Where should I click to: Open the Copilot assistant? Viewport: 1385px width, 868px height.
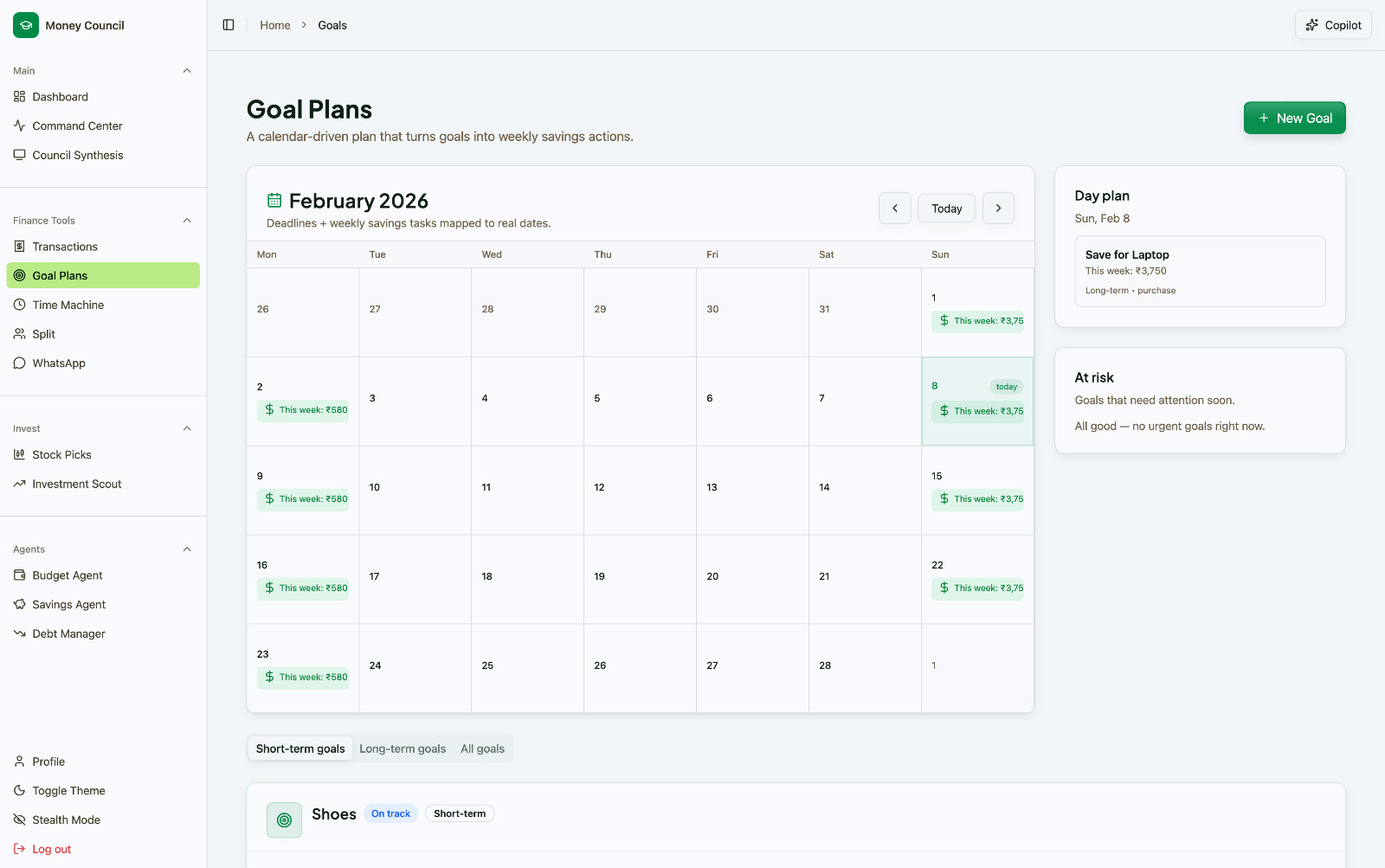click(1333, 25)
